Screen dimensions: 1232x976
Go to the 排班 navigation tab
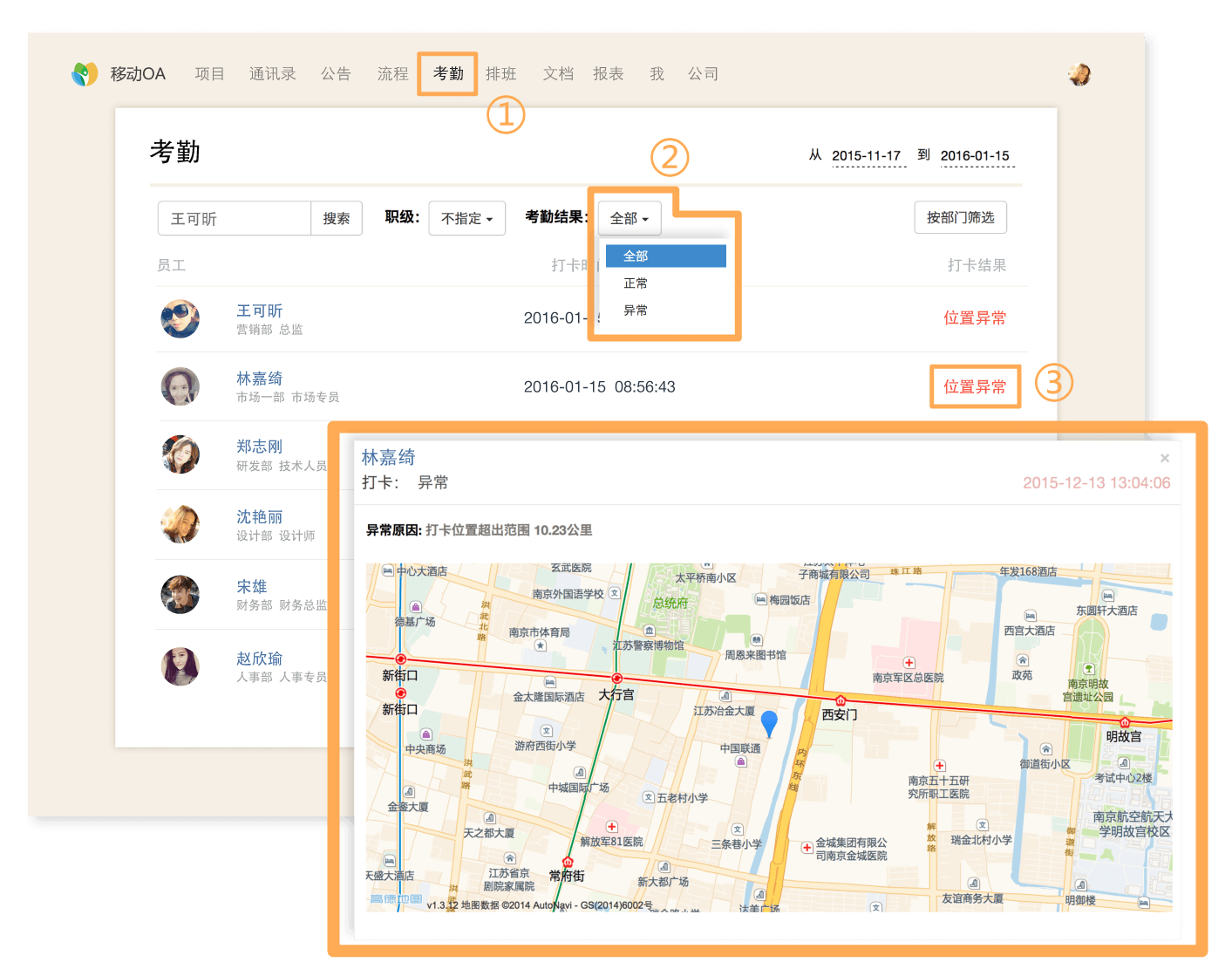[x=501, y=74]
